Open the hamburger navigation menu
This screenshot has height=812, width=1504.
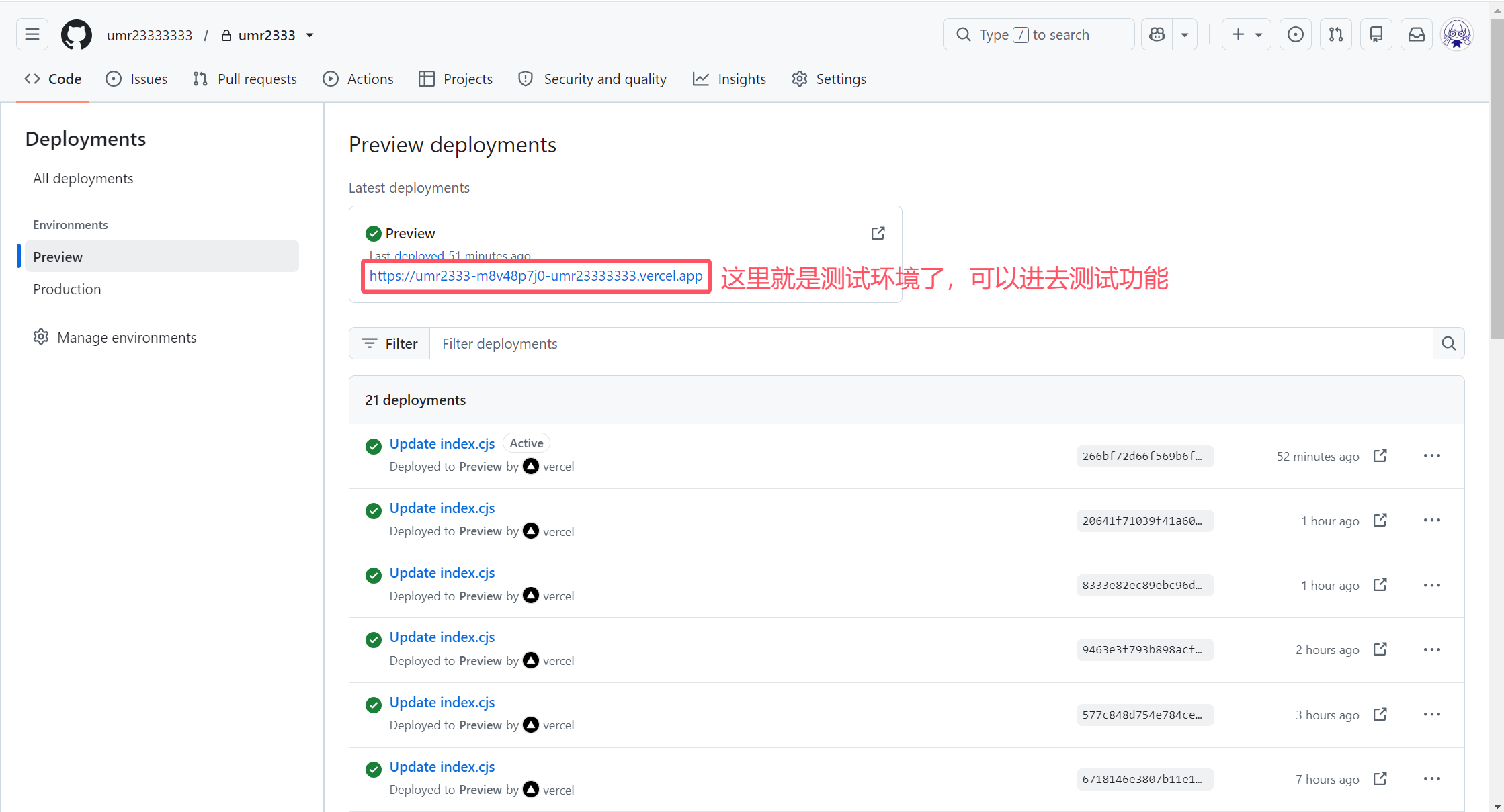[32, 34]
